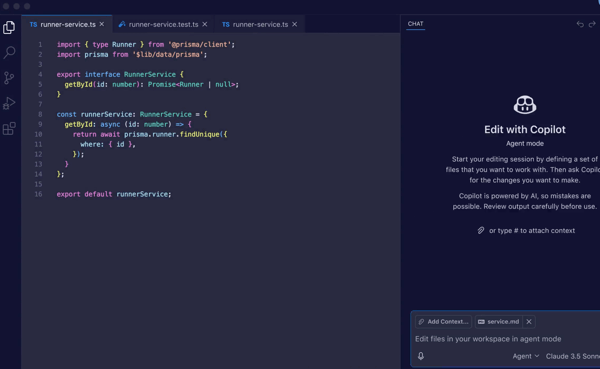The height and width of the screenshot is (369, 600).
Task: Open the Search view in activity bar
Action: 9,52
